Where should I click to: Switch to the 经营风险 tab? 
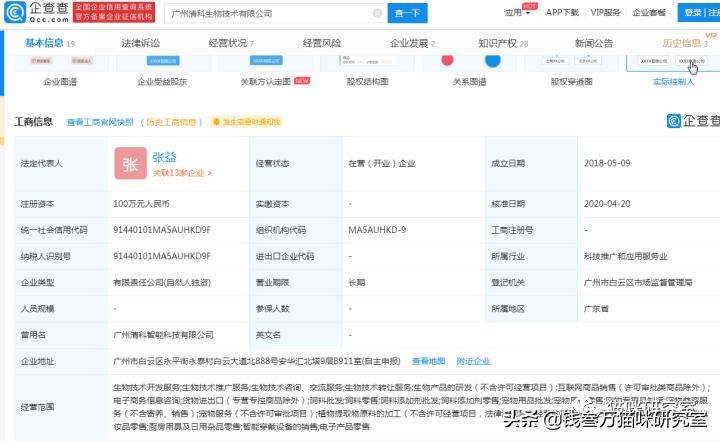[322, 43]
